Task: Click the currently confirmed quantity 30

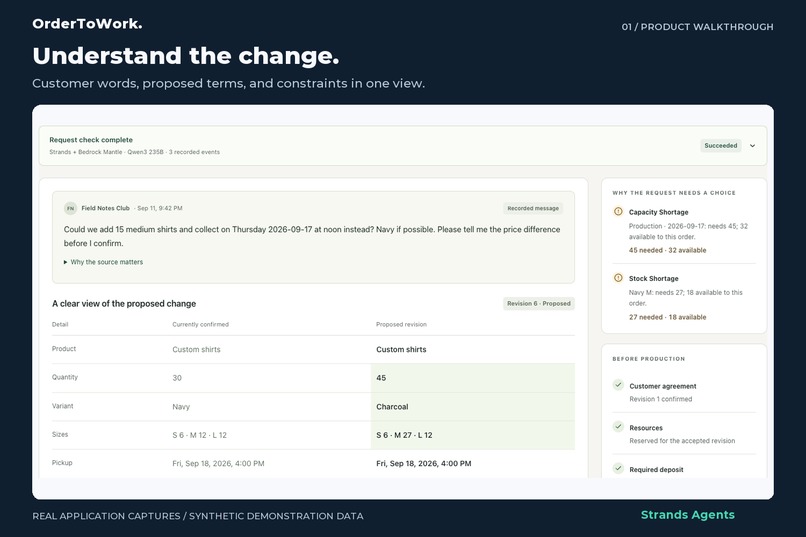Action: point(177,378)
